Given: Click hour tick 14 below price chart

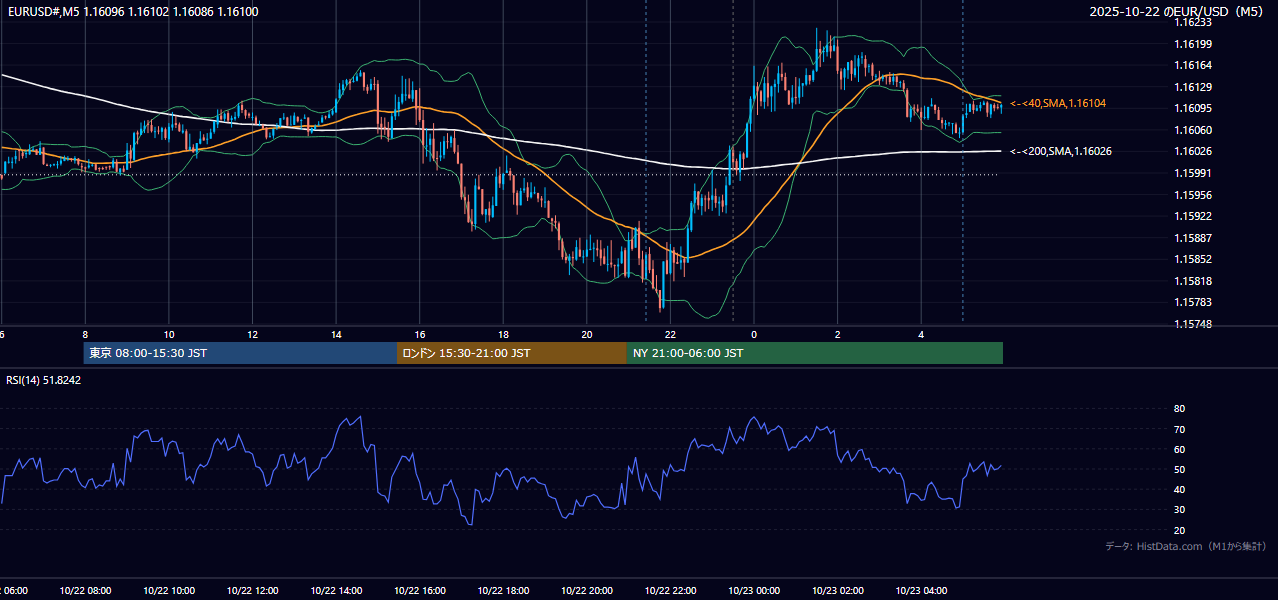Looking at the screenshot, I should 336,335.
